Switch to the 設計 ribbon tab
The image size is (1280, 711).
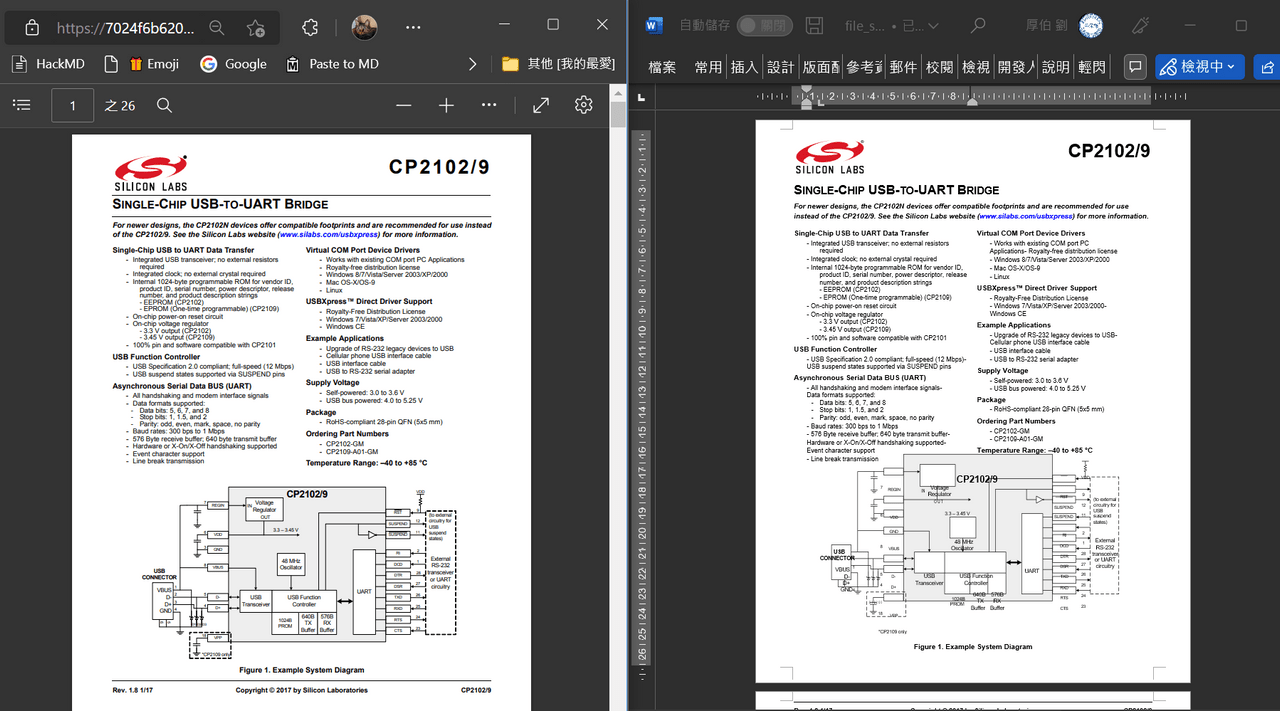(x=780, y=67)
